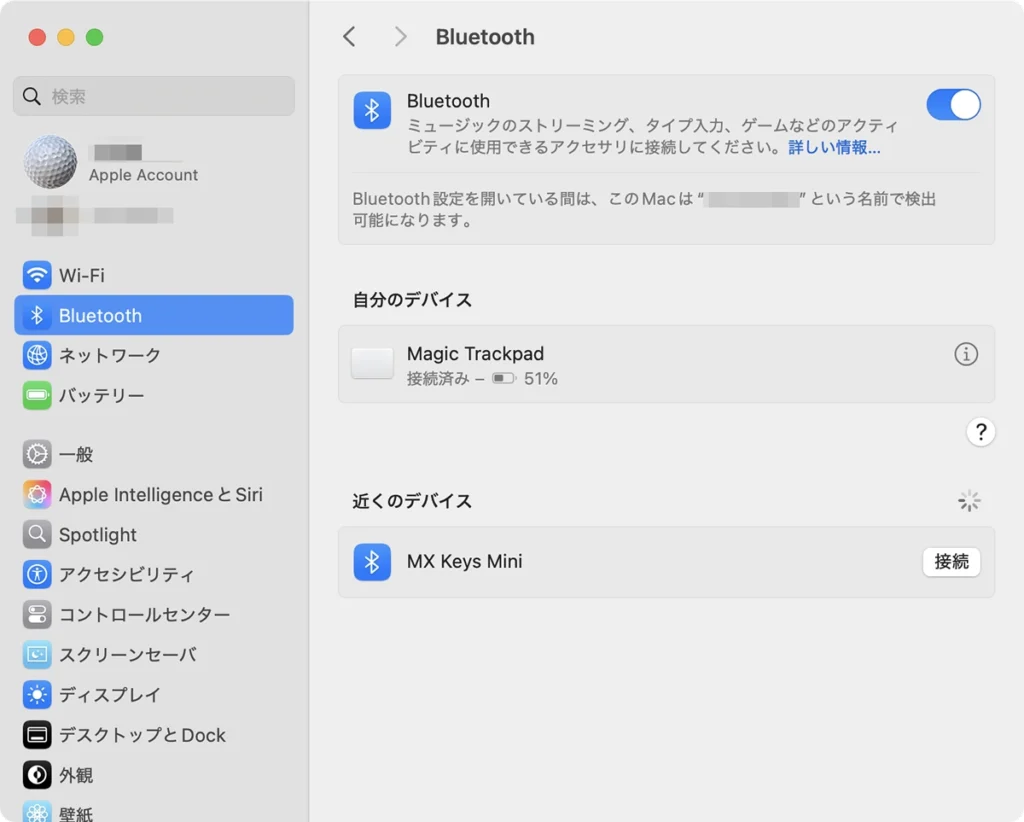Screen dimensions: 1024x822
Task: Click the 近くのデバイス section heading
Action: point(412,501)
